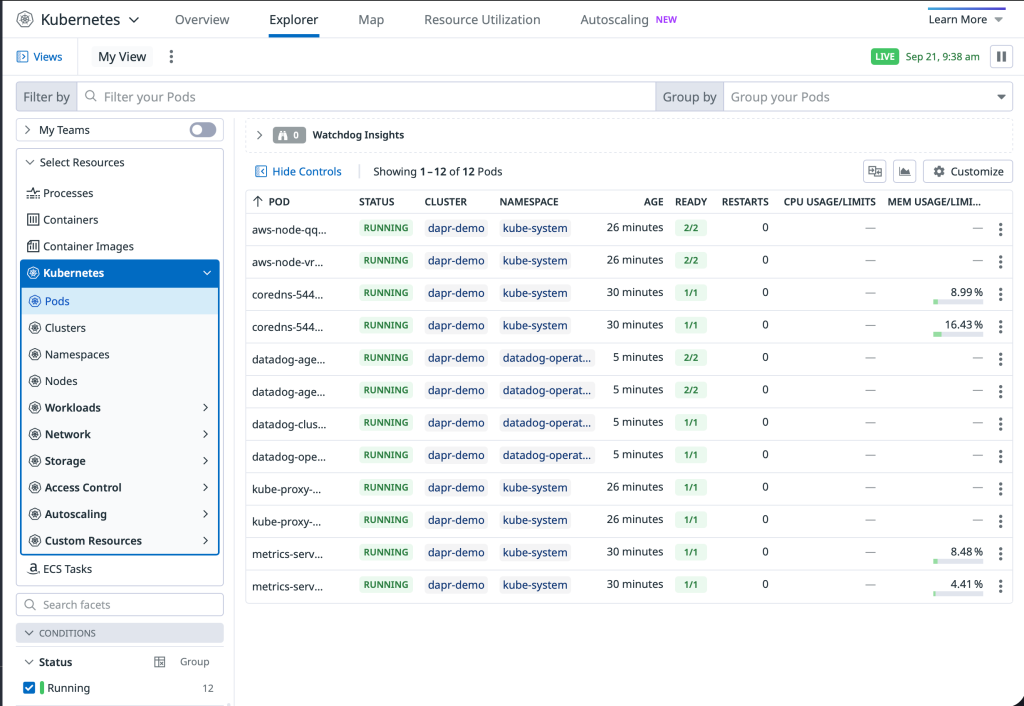Viewport: 1024px width, 706px height.
Task: Click the timeseries chart icon near Customize
Action: coord(904,170)
